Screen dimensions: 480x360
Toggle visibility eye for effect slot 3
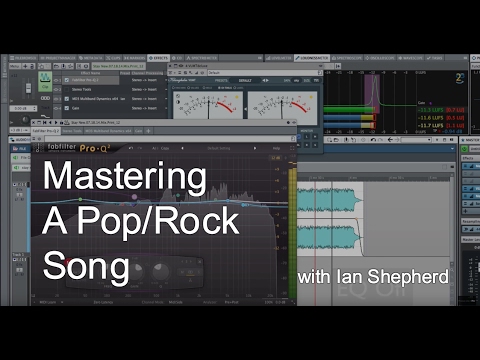coord(57,99)
